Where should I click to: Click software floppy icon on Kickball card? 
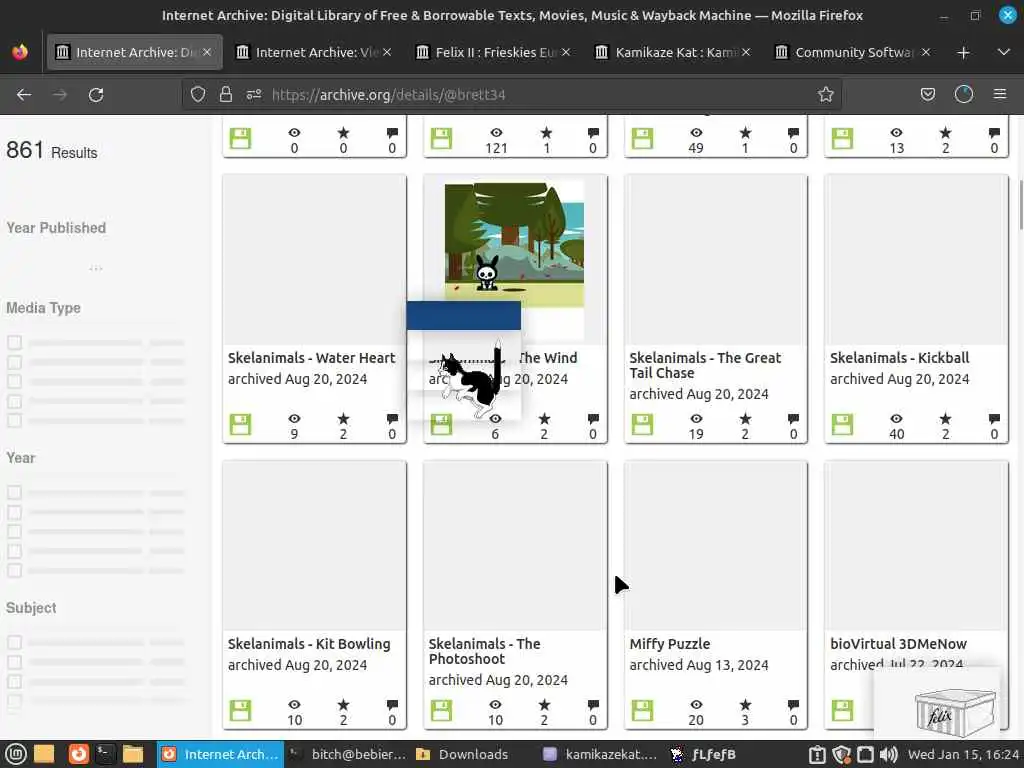click(842, 424)
